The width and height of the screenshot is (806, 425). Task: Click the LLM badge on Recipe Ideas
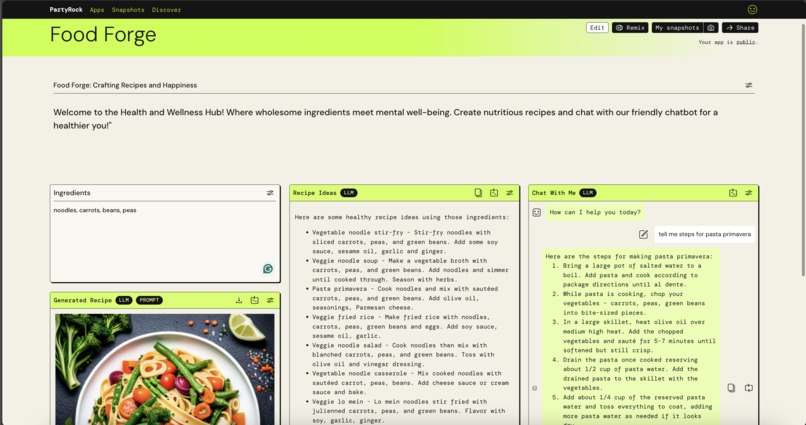click(349, 193)
